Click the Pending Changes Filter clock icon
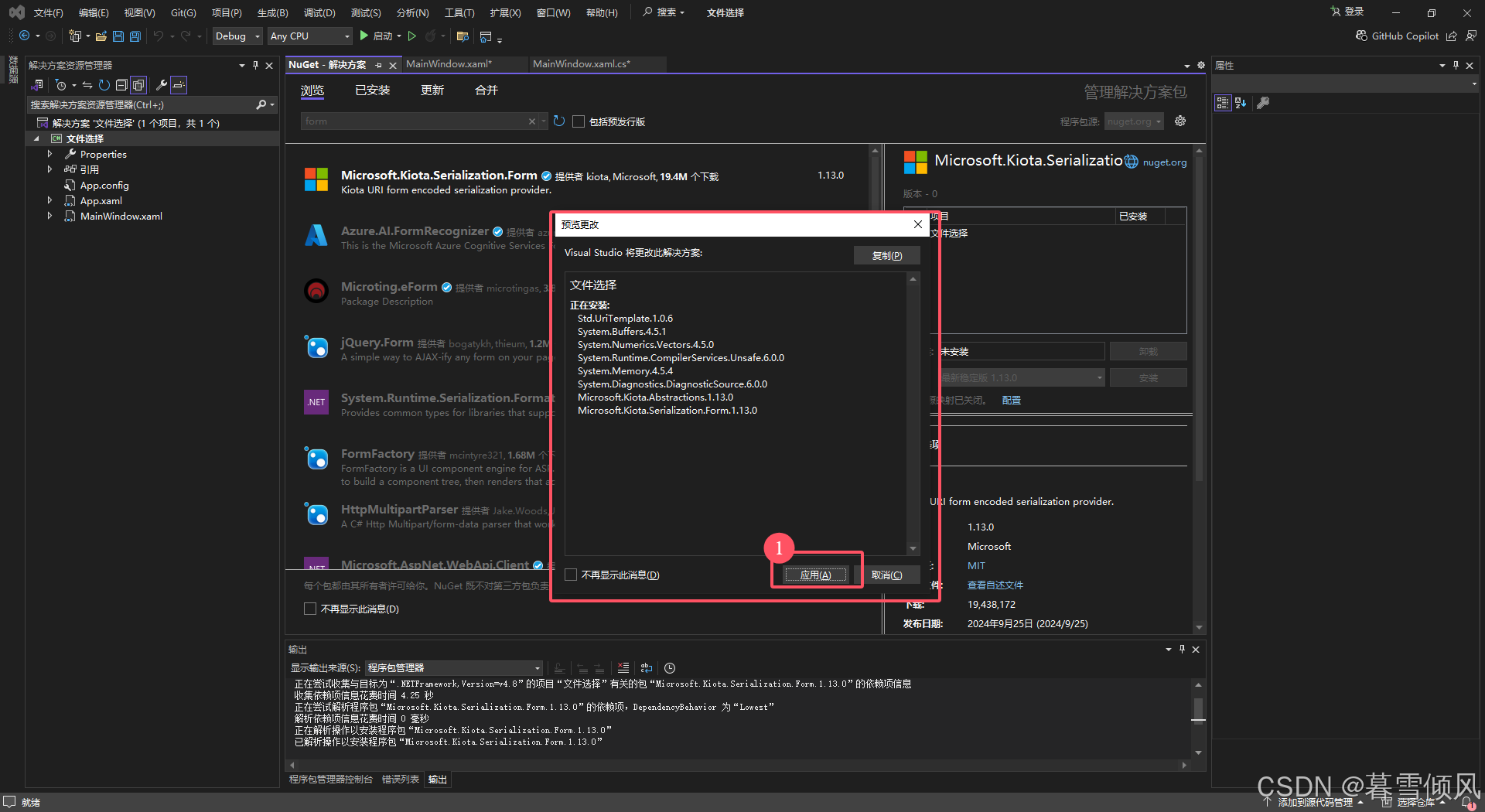 click(x=60, y=85)
